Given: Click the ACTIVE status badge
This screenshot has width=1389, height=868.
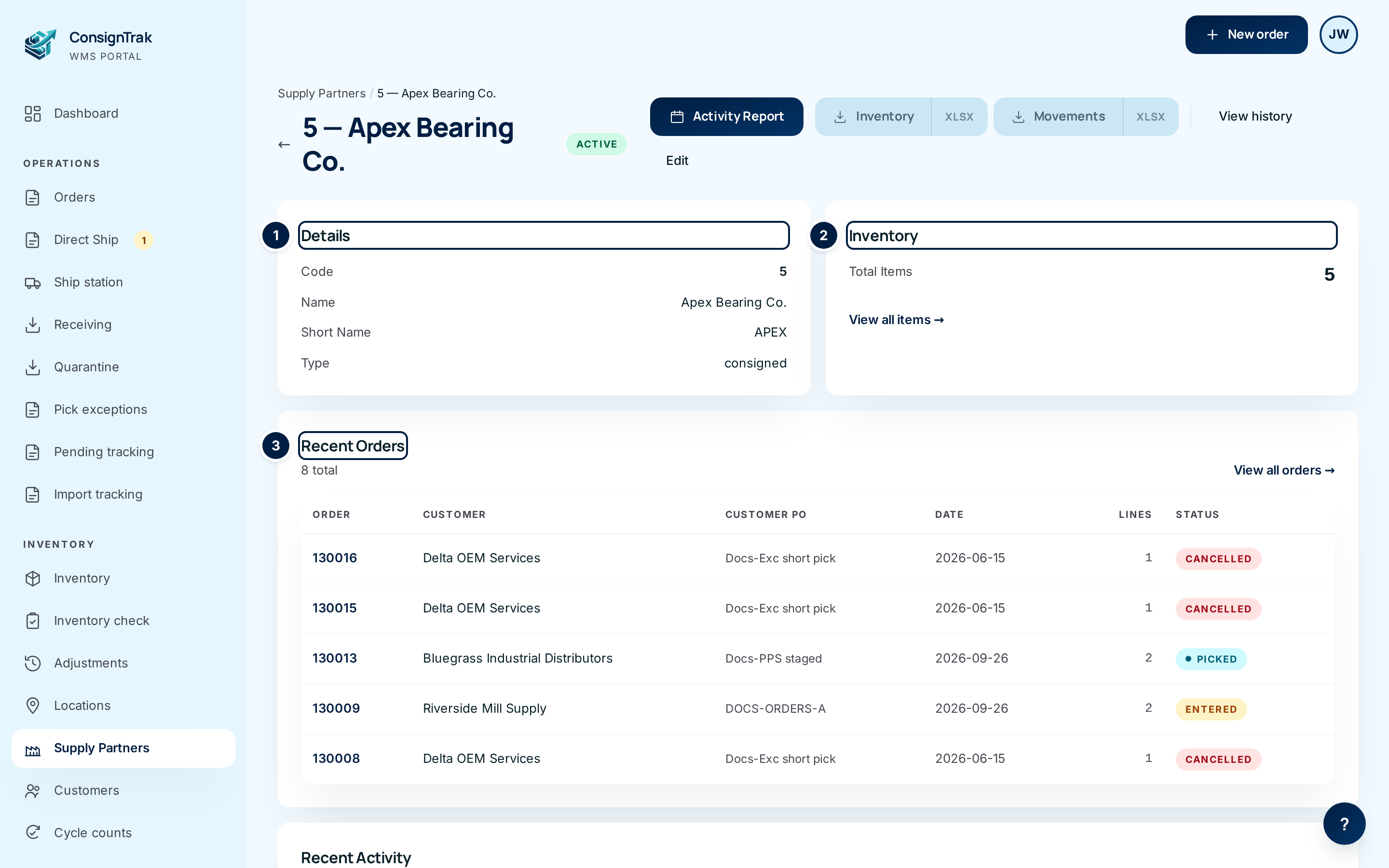Looking at the screenshot, I should [596, 144].
